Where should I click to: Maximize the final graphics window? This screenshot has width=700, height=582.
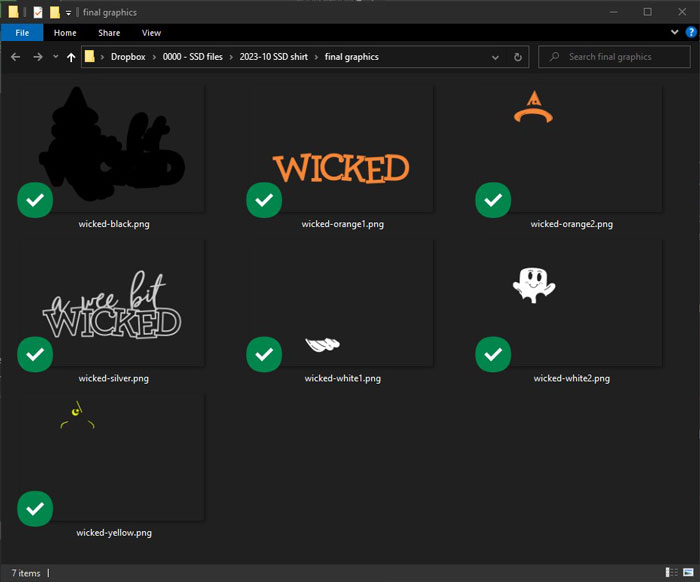point(647,12)
